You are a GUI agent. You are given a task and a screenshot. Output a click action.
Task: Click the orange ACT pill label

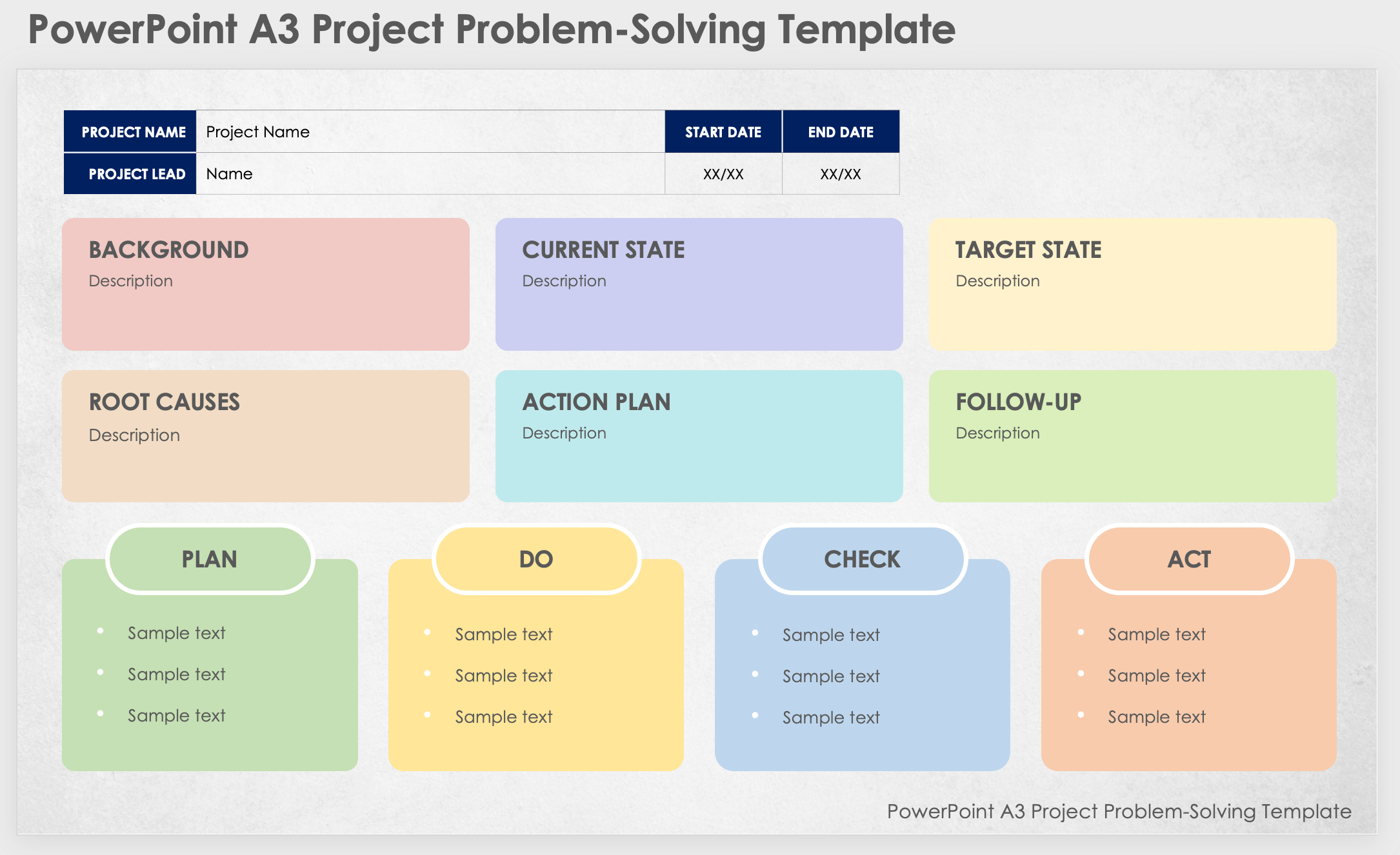pyautogui.click(x=1189, y=559)
